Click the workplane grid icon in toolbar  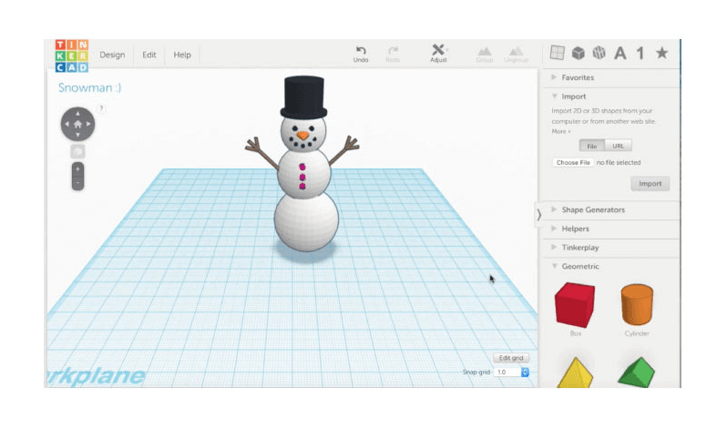(557, 54)
